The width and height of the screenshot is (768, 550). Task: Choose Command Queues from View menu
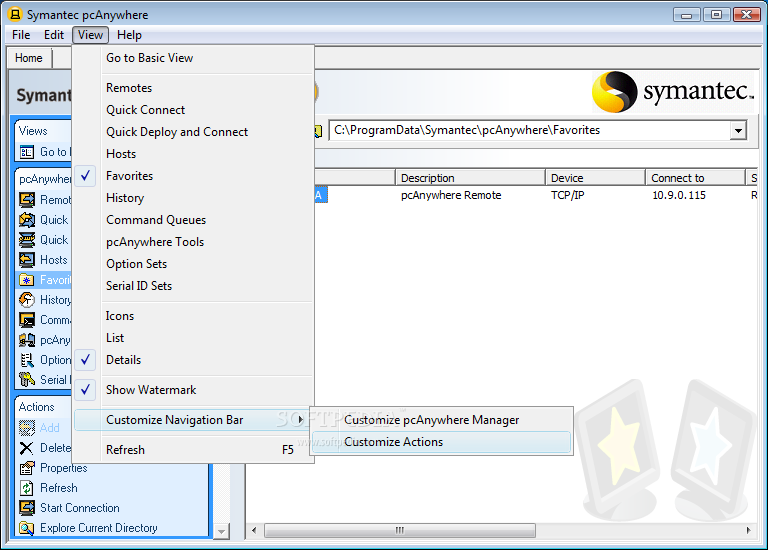pos(193,220)
